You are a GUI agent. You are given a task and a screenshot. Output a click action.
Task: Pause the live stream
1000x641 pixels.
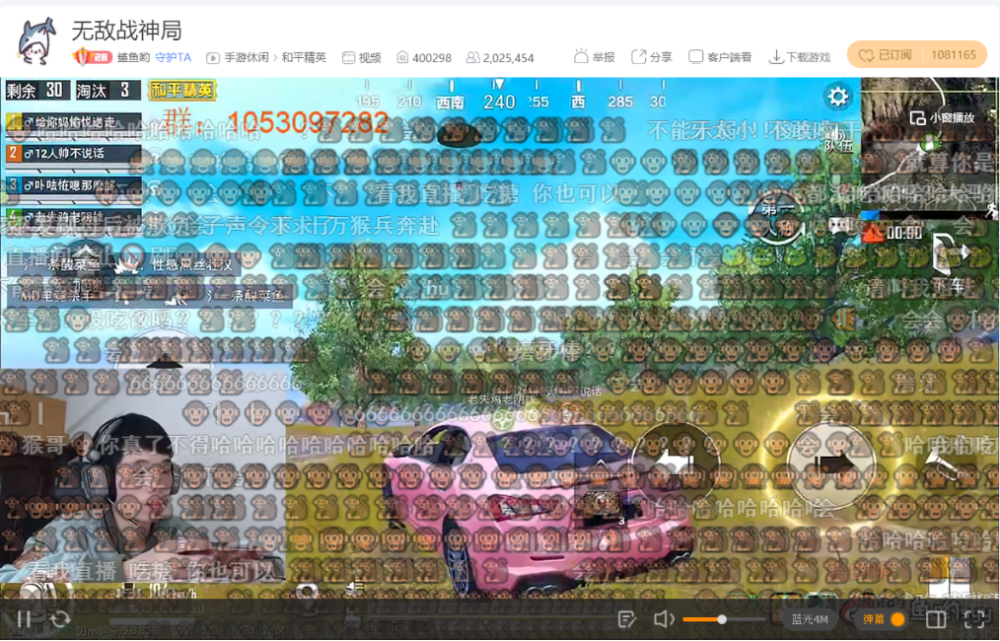[x=24, y=619]
